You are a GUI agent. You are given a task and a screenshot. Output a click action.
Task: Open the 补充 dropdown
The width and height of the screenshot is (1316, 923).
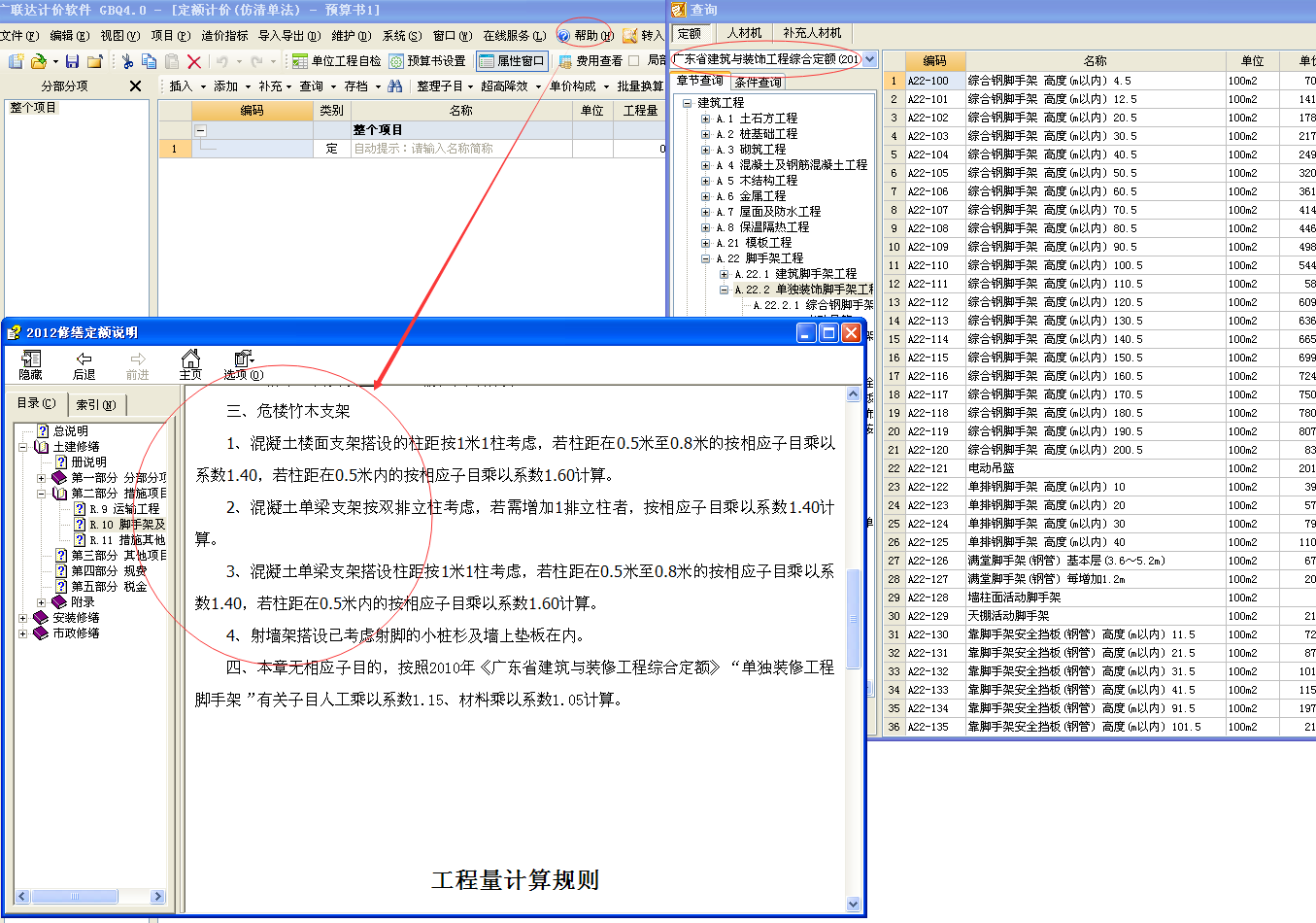point(277,86)
